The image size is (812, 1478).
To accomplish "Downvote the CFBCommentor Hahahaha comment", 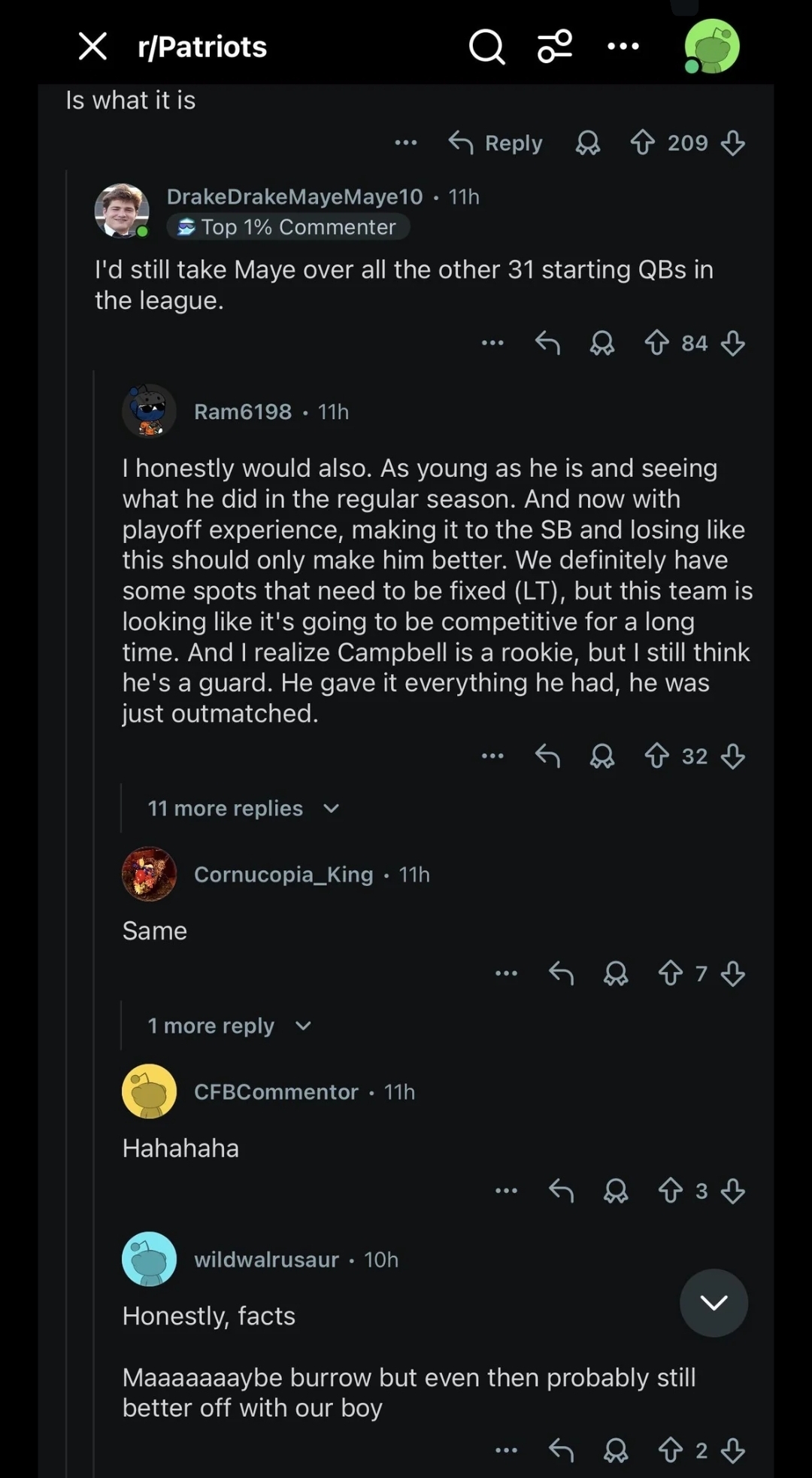I will pyautogui.click(x=733, y=1191).
